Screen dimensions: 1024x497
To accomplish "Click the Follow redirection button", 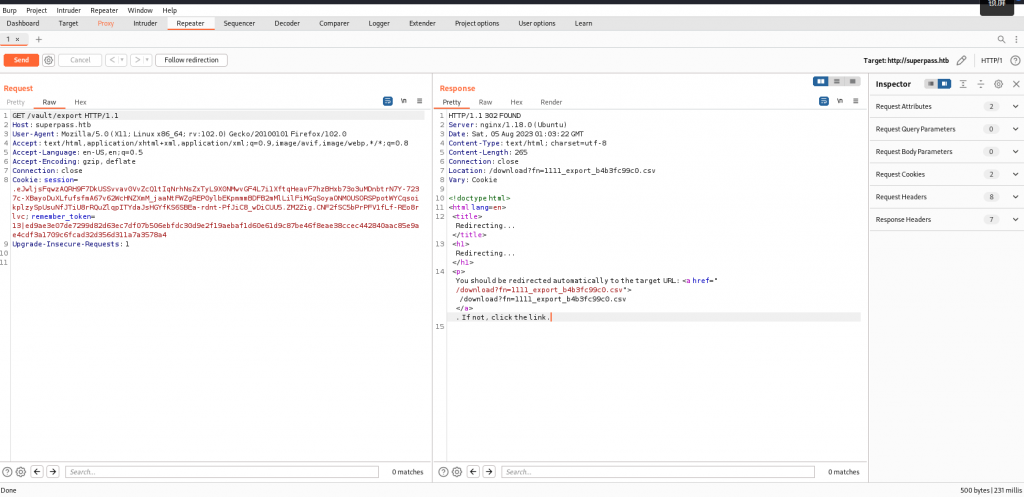I will 191,60.
